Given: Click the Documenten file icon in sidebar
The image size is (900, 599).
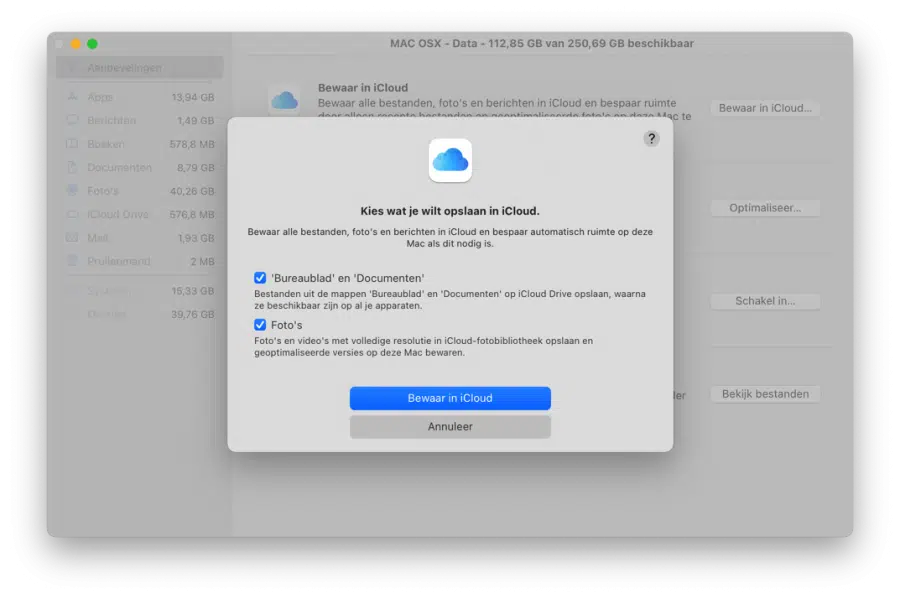Looking at the screenshot, I should pyautogui.click(x=72, y=167).
